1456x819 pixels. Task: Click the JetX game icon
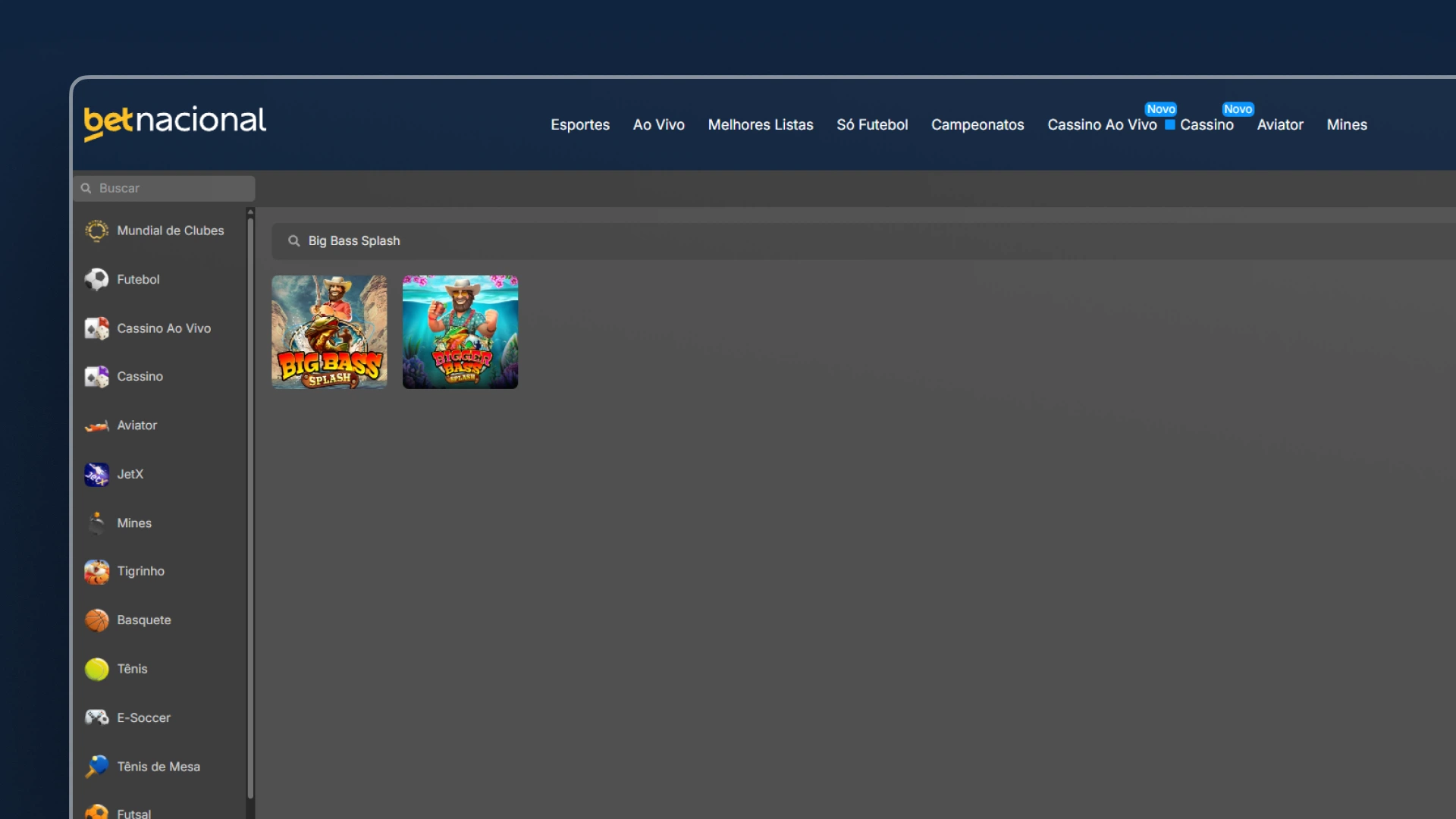click(x=96, y=474)
